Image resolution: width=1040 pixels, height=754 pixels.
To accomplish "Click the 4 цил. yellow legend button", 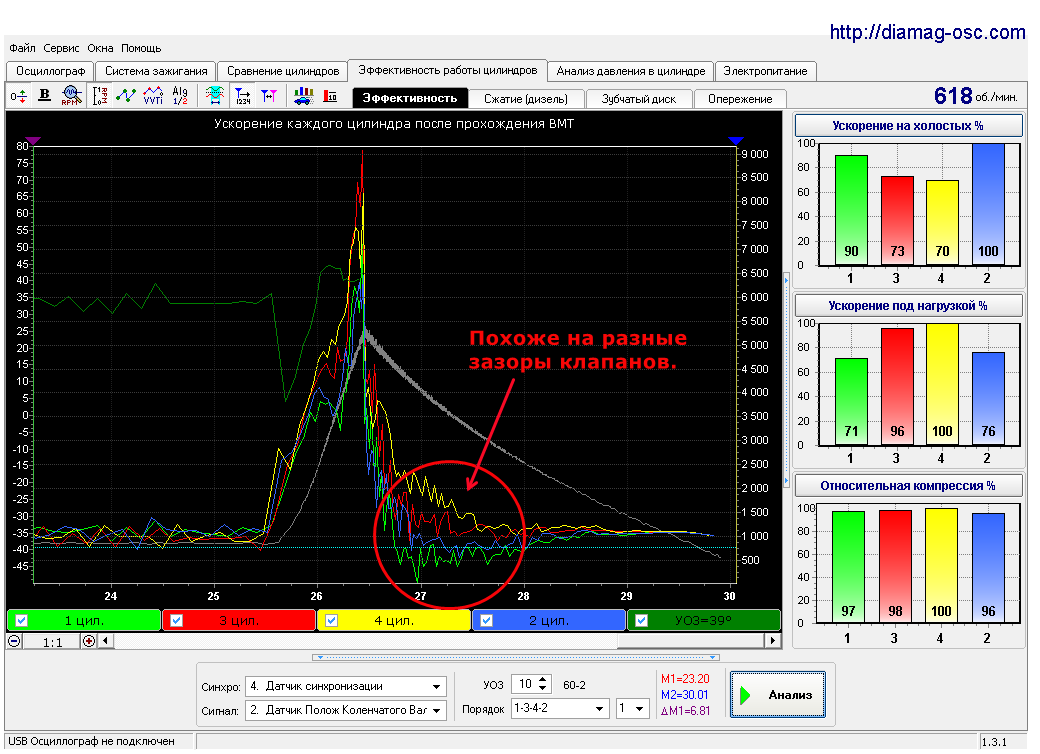I will 395,621.
